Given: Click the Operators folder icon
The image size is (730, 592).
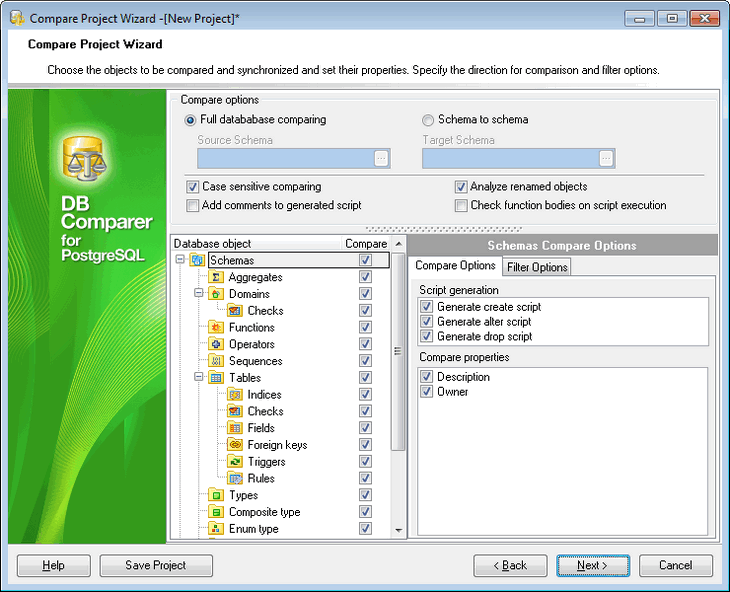Looking at the screenshot, I should pos(216,344).
